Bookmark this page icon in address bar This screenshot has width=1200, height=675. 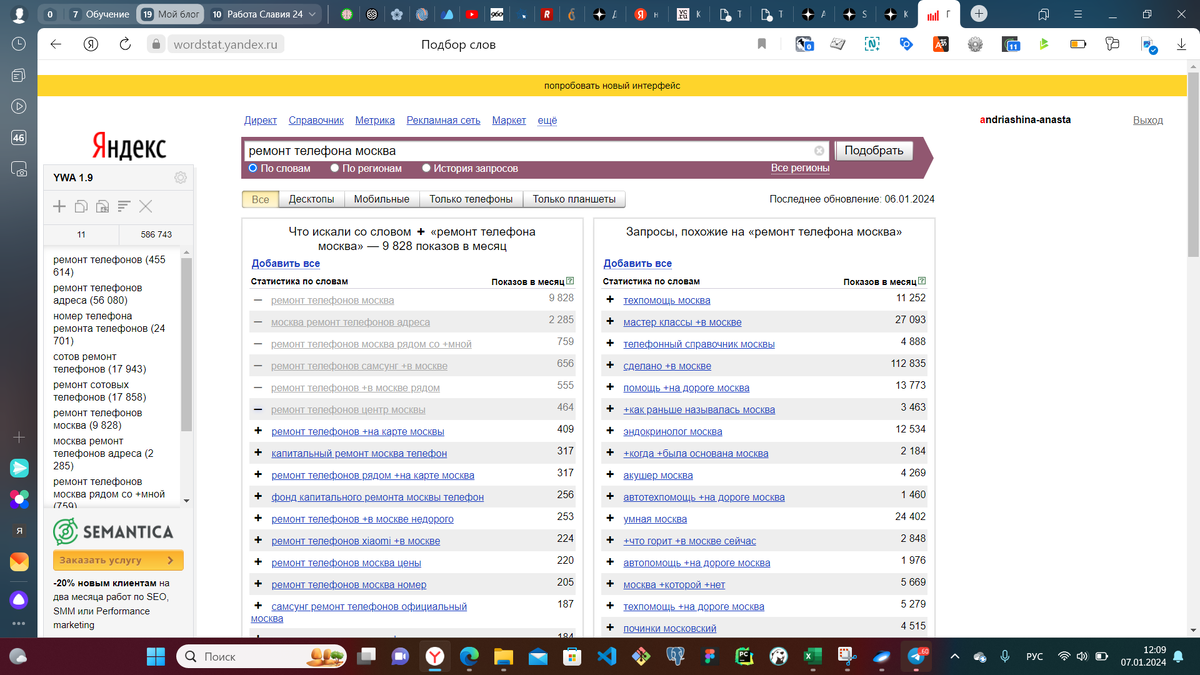point(762,44)
